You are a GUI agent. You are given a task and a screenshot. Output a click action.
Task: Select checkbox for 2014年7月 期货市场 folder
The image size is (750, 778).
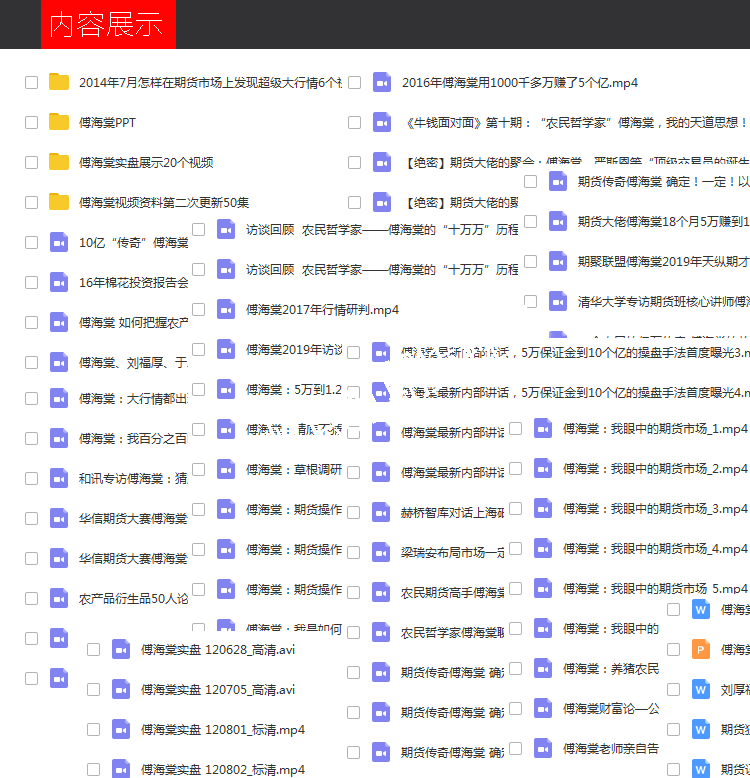pyautogui.click(x=32, y=82)
